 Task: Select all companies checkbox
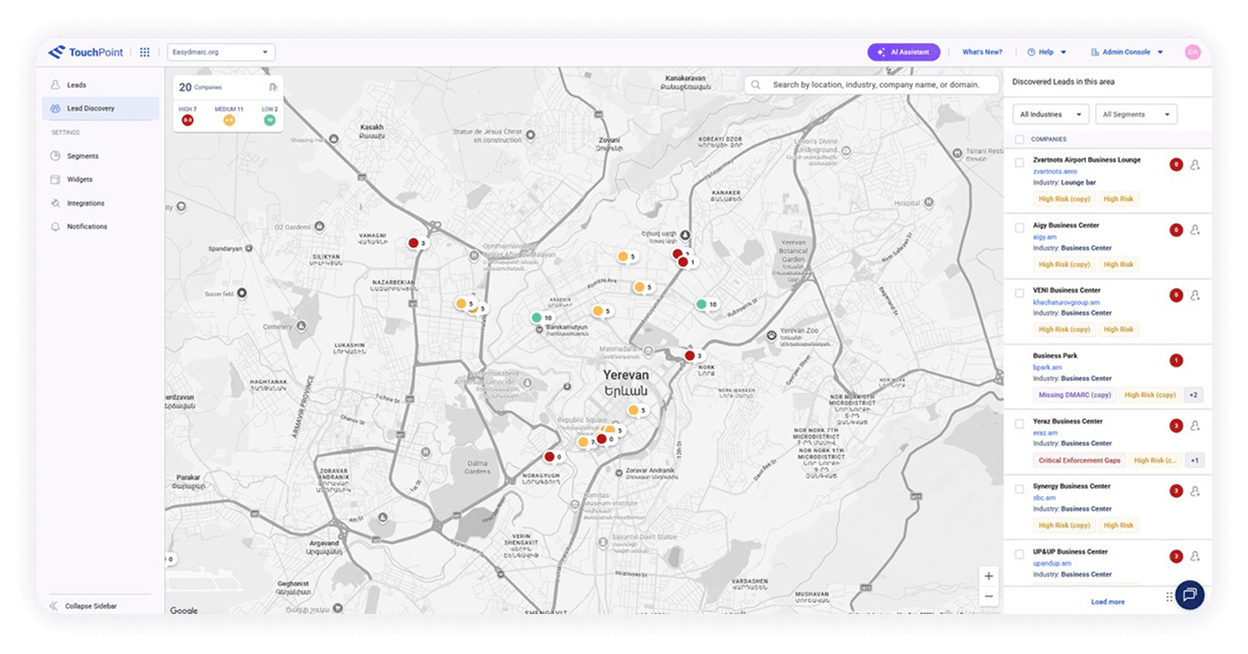pos(1019,139)
